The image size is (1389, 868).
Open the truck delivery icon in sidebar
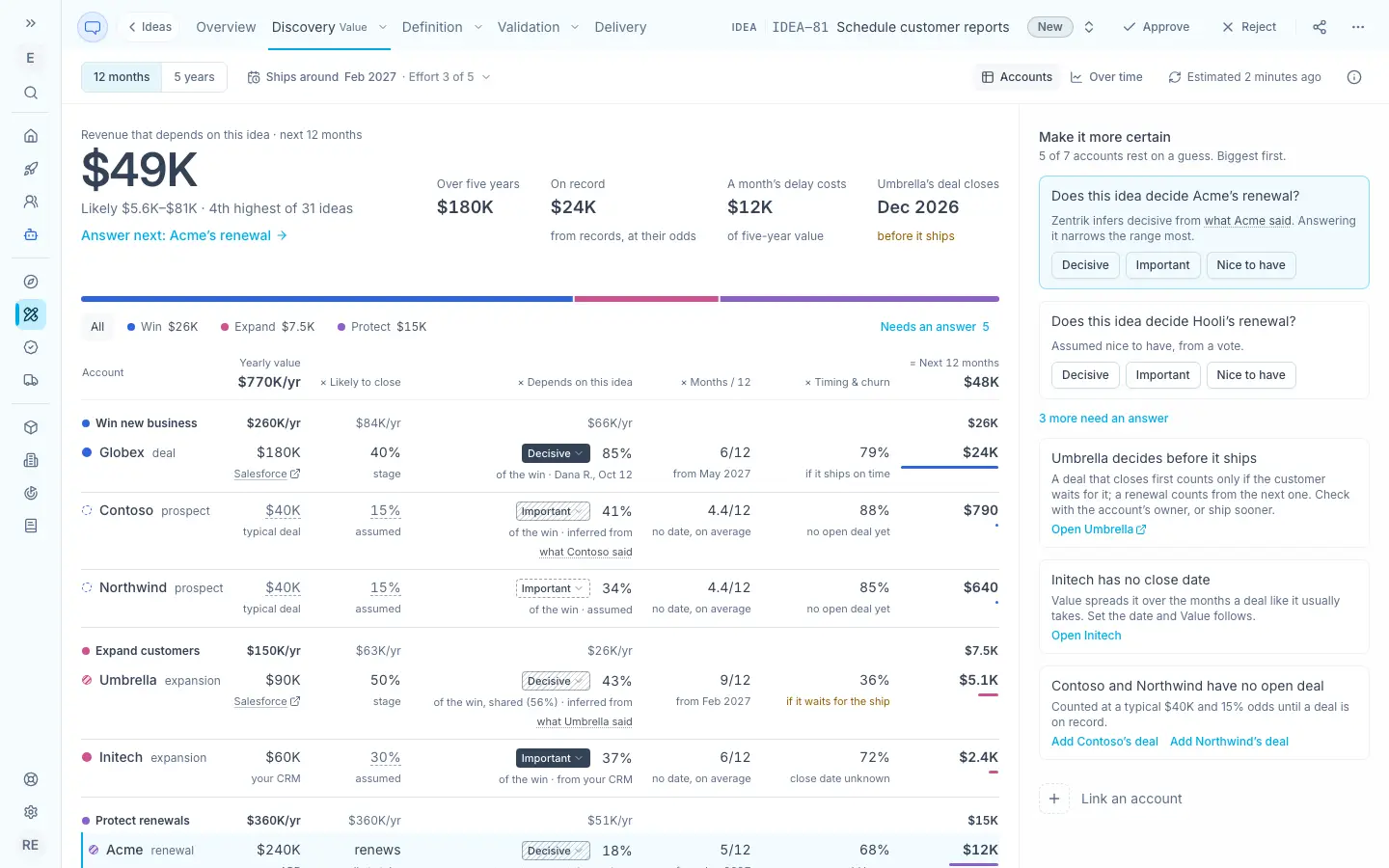click(x=31, y=380)
